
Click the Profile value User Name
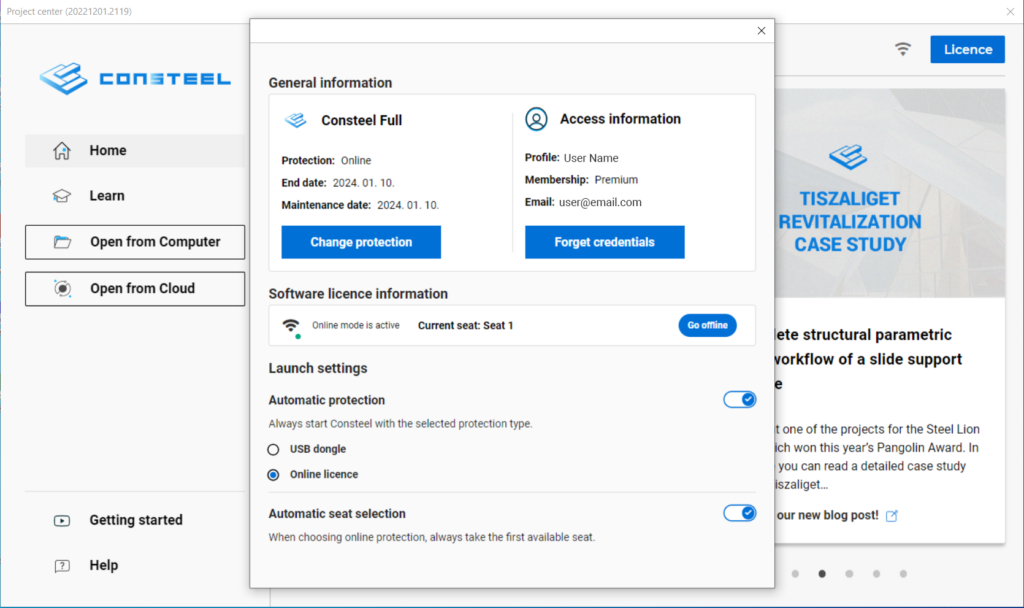pos(591,158)
